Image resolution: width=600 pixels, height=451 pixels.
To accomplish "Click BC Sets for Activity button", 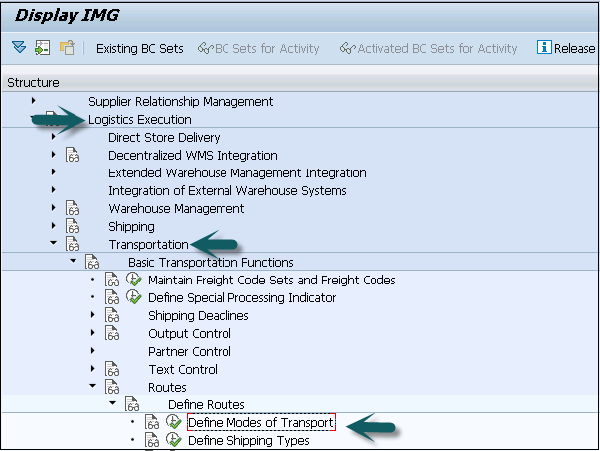I will (259, 48).
